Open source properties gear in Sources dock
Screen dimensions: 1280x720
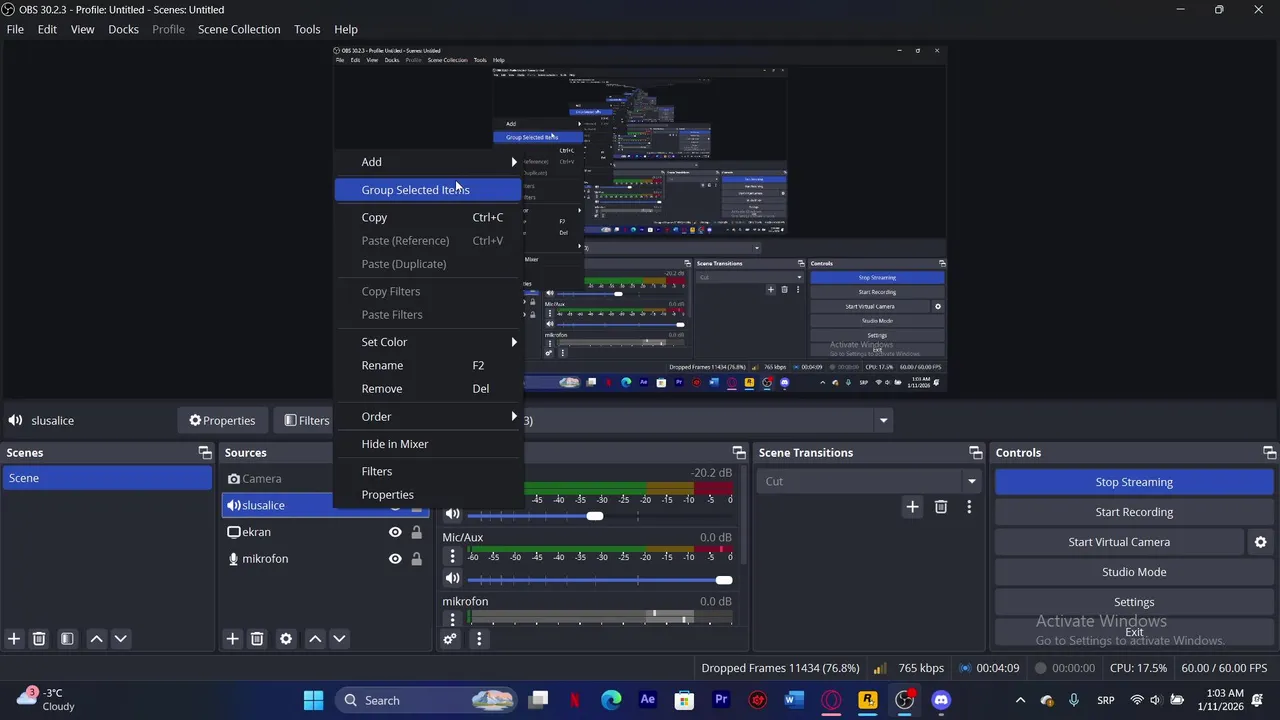[286, 639]
